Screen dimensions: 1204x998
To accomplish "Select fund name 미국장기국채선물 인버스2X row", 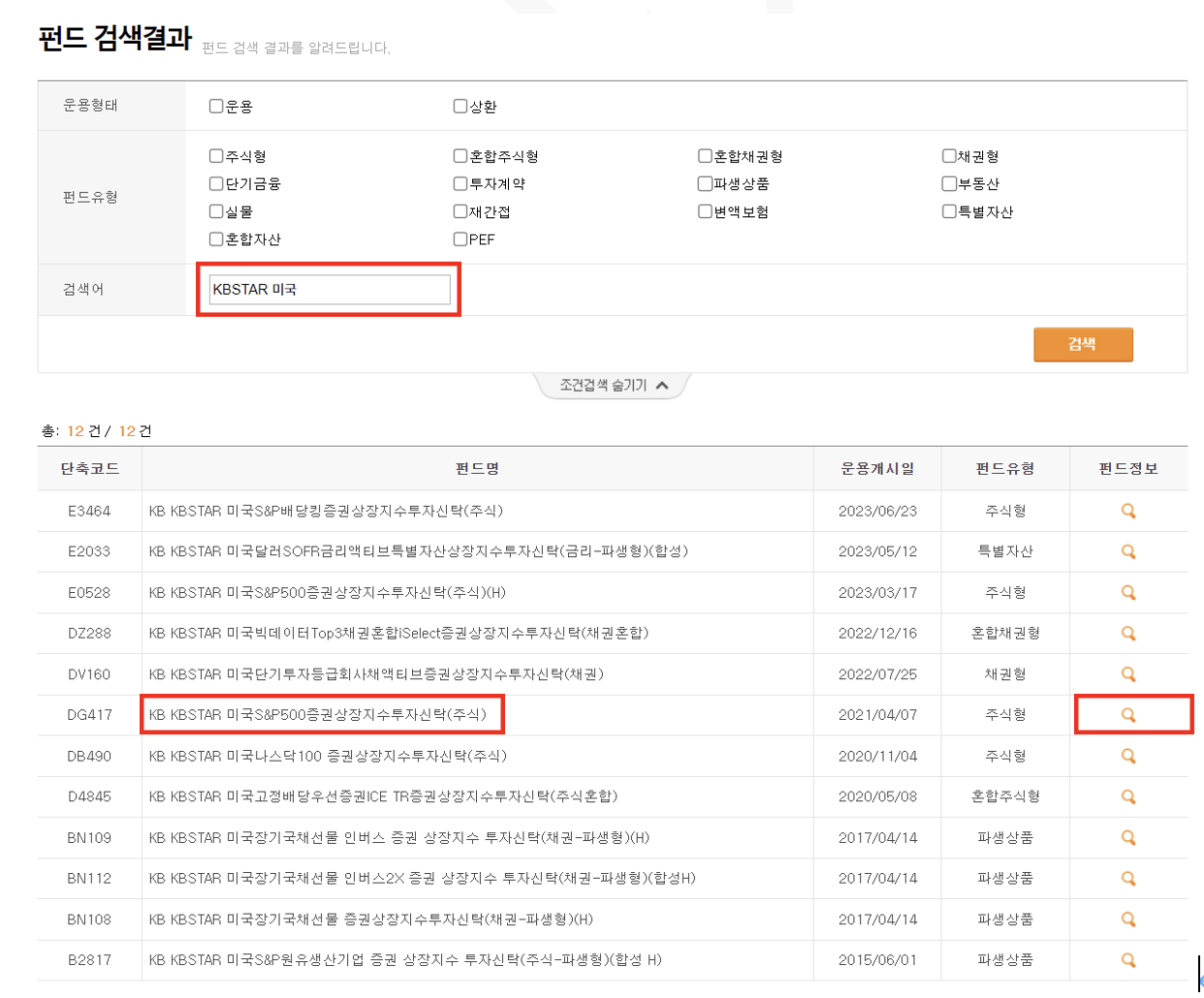I will point(423,878).
